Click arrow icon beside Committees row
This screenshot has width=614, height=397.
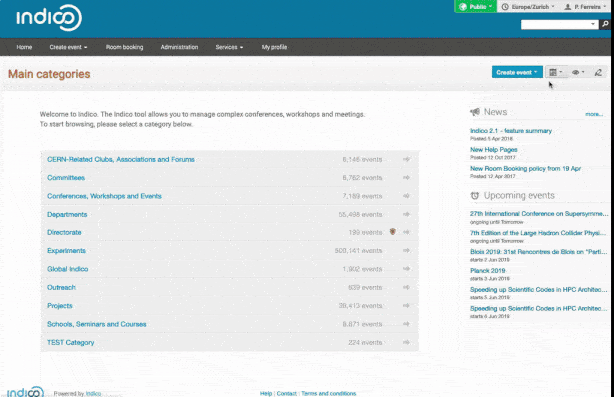coord(406,178)
